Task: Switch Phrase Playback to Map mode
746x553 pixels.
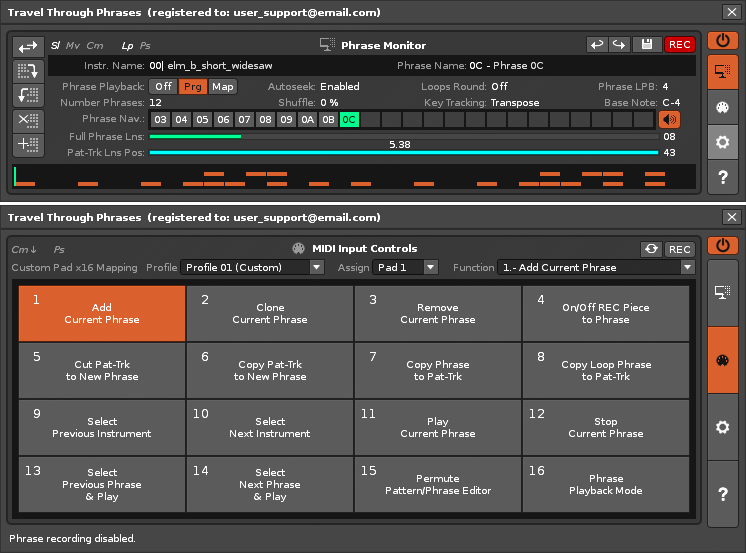Action: [x=222, y=87]
